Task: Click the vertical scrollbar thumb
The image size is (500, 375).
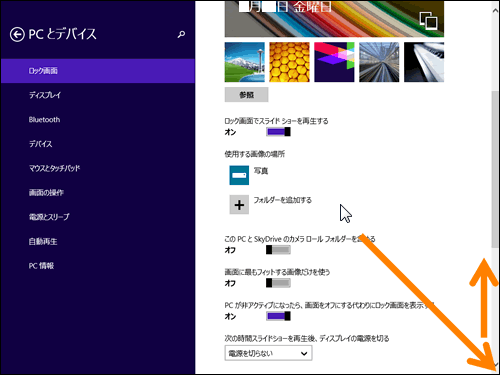Action: (495, 168)
